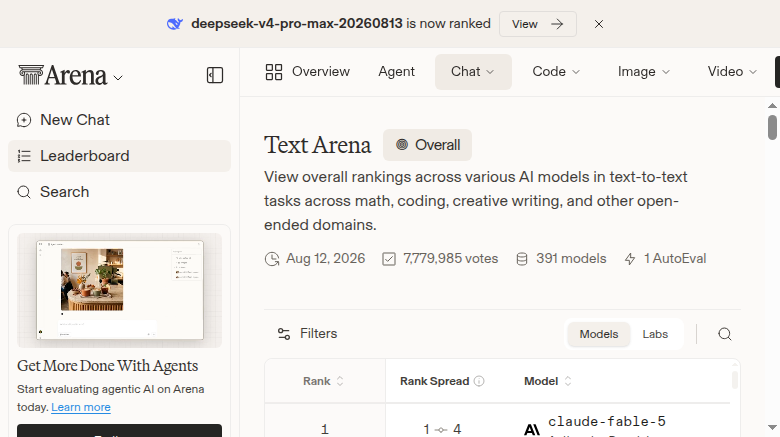
Task: Sort by the Rank column
Action: tap(323, 381)
